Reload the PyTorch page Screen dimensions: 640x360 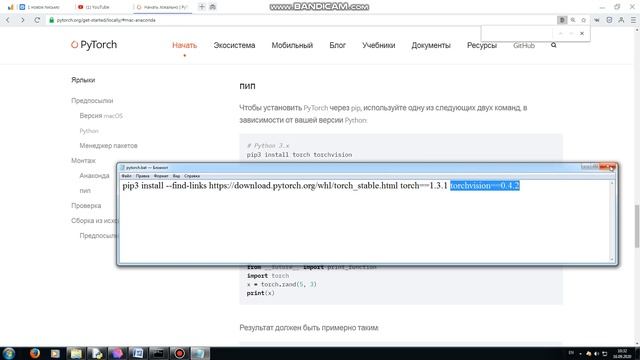(37, 20)
